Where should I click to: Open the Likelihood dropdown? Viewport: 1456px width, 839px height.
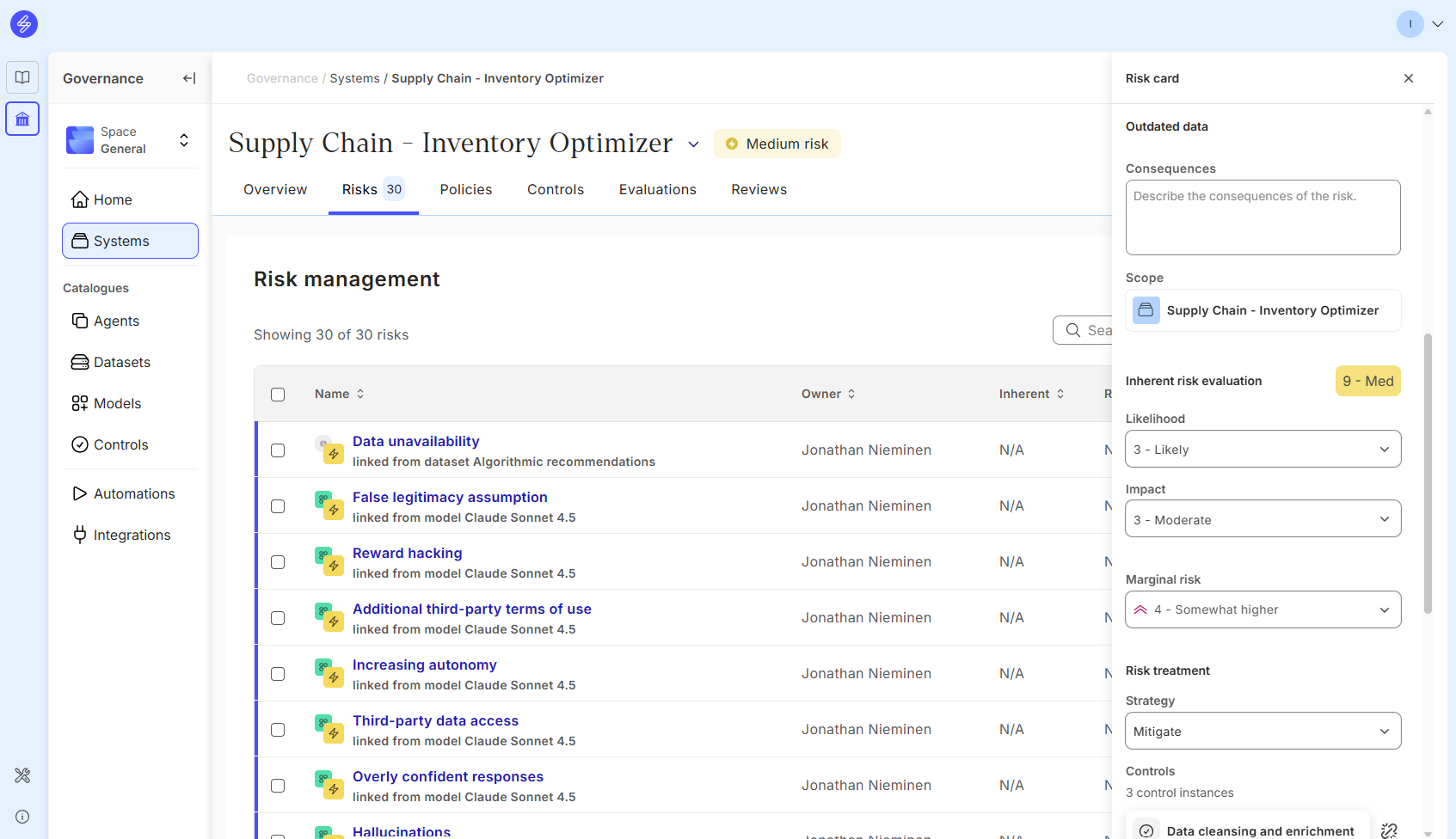[1262, 450]
